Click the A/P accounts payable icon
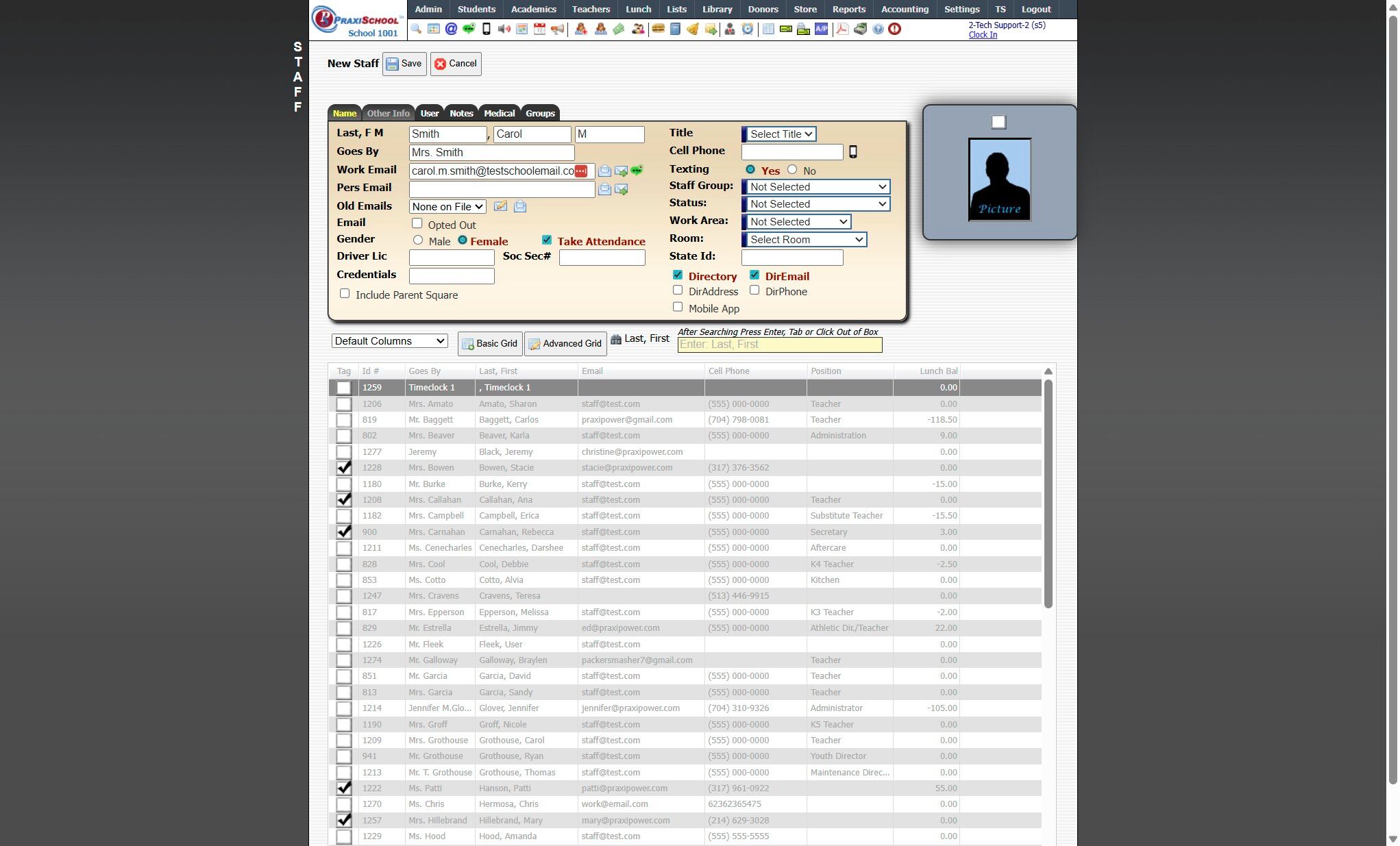Viewport: 1400px width, 846px height. pos(821,29)
